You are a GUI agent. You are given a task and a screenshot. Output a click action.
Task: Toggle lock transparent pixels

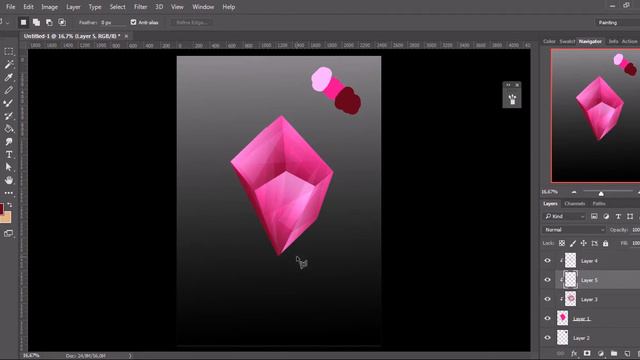point(562,243)
